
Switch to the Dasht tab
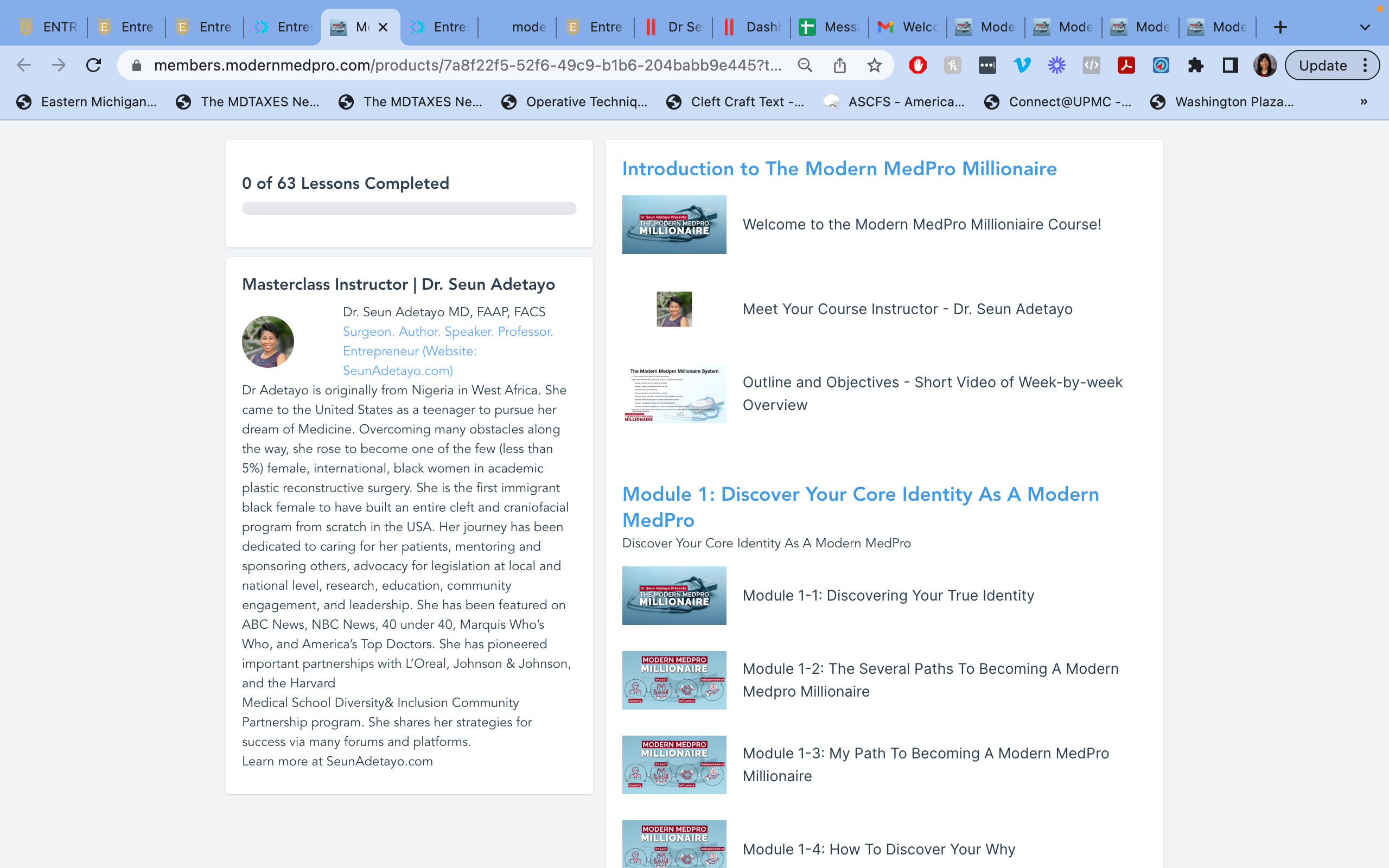pyautogui.click(x=752, y=27)
